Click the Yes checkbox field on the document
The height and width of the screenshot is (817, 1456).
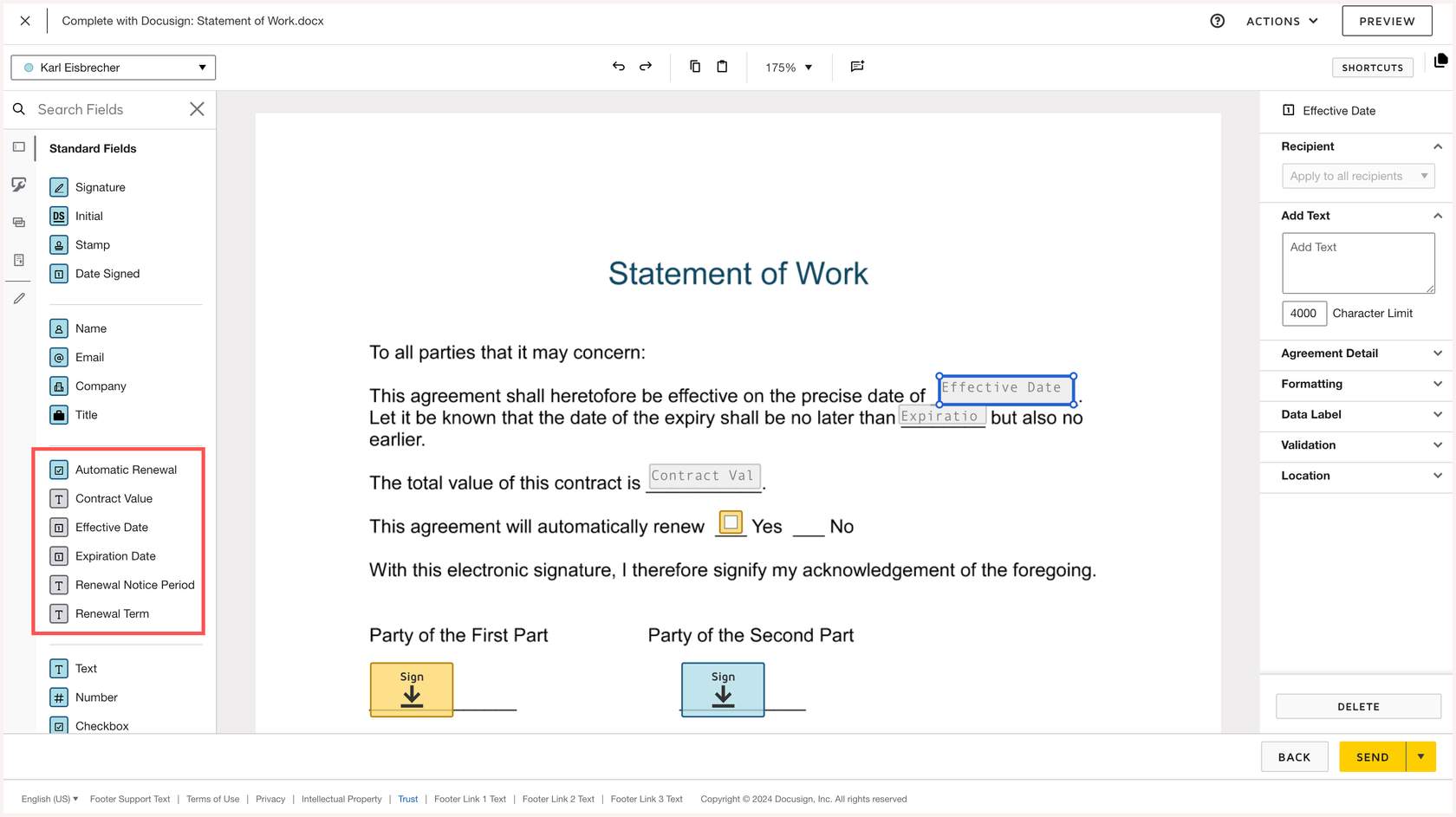(x=731, y=524)
